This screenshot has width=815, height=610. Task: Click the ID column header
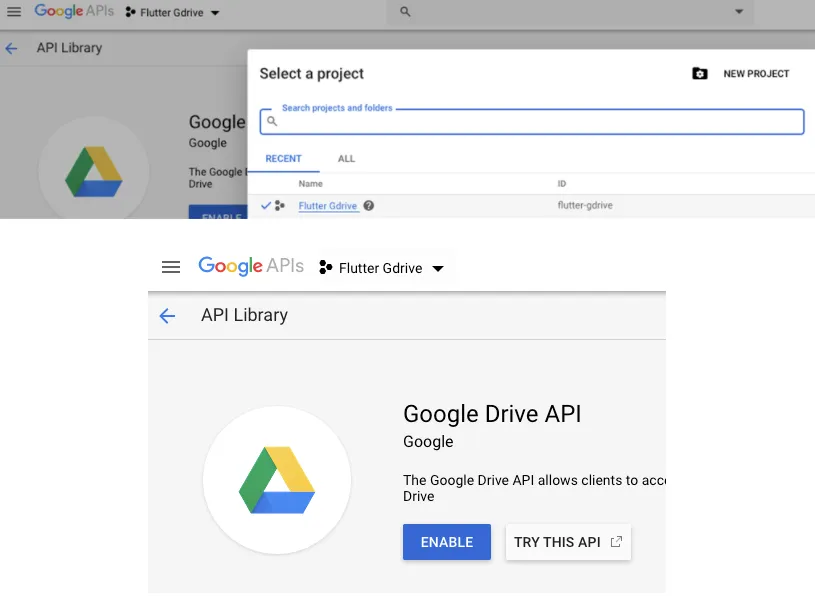coord(561,183)
